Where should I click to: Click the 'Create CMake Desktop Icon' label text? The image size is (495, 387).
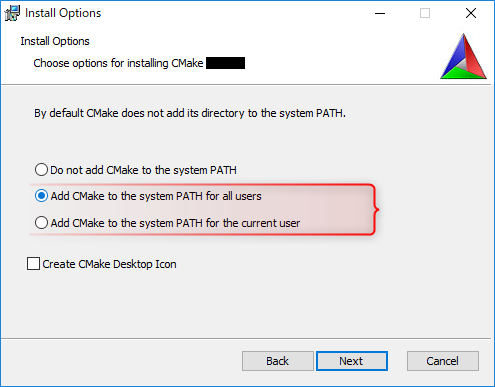109,264
